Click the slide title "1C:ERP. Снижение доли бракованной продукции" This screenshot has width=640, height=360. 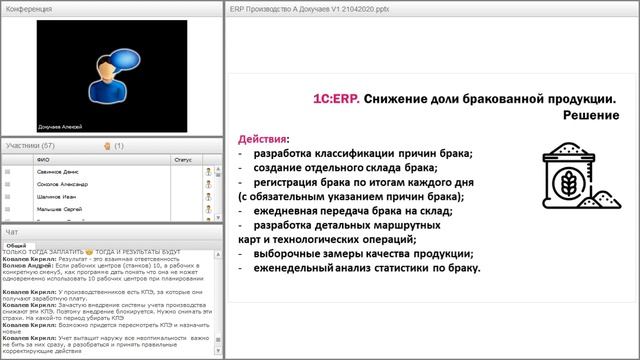click(464, 99)
